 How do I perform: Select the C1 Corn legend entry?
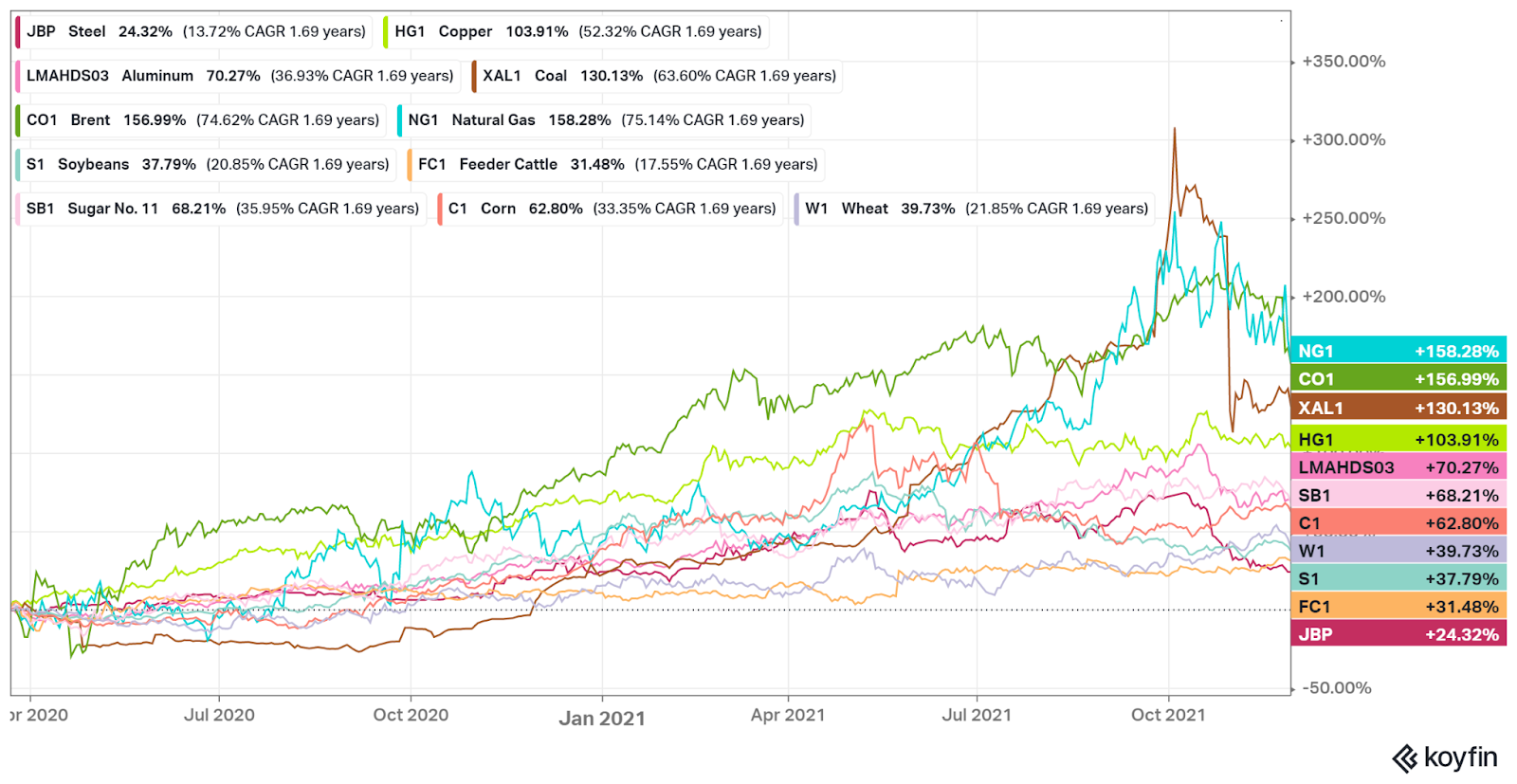point(610,209)
